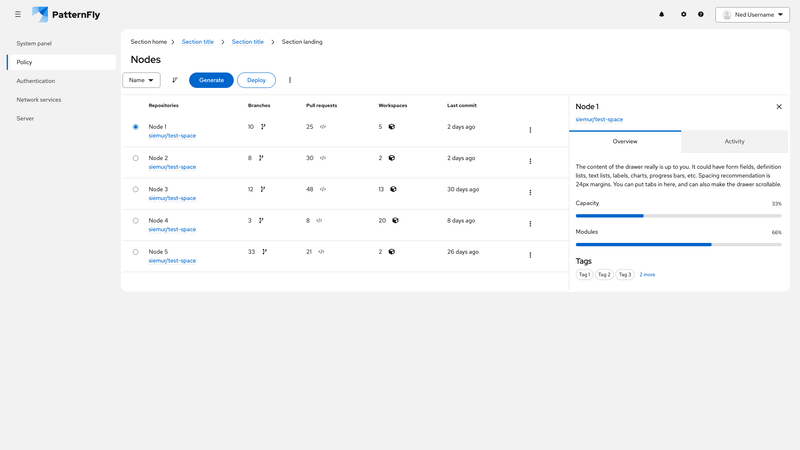The height and width of the screenshot is (450, 800).
Task: Close the Node 1 drawer panel
Action: pyautogui.click(x=779, y=107)
